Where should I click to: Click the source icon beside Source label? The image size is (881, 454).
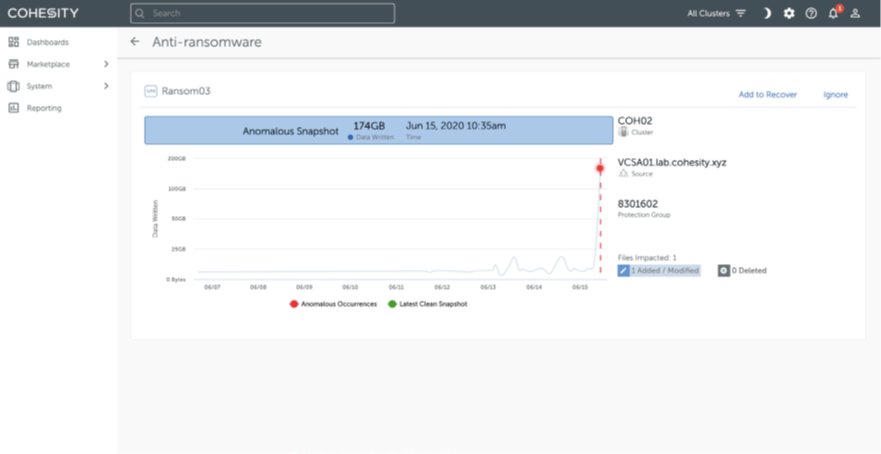(623, 174)
